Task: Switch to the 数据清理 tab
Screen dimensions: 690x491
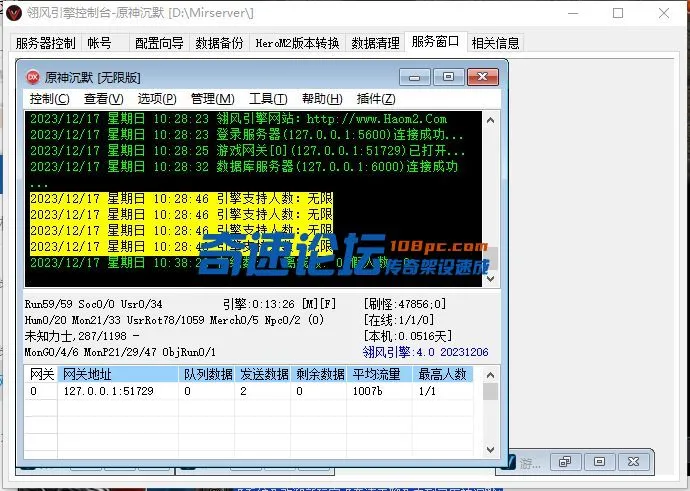Action: click(x=375, y=43)
